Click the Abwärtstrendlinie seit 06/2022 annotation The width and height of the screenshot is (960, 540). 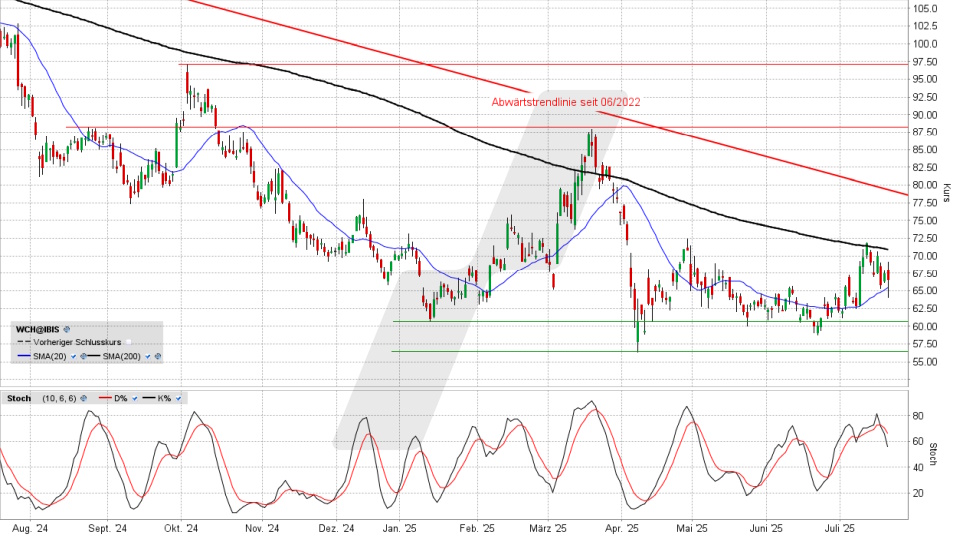(566, 102)
